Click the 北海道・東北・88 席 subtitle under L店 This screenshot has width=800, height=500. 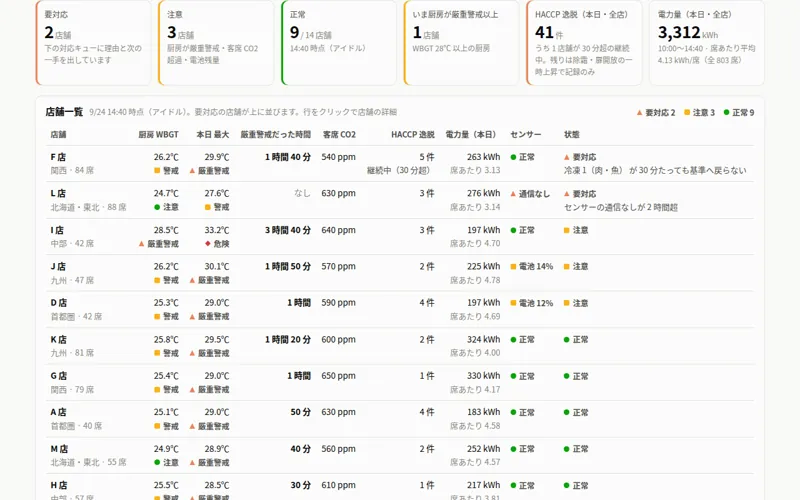(88, 207)
